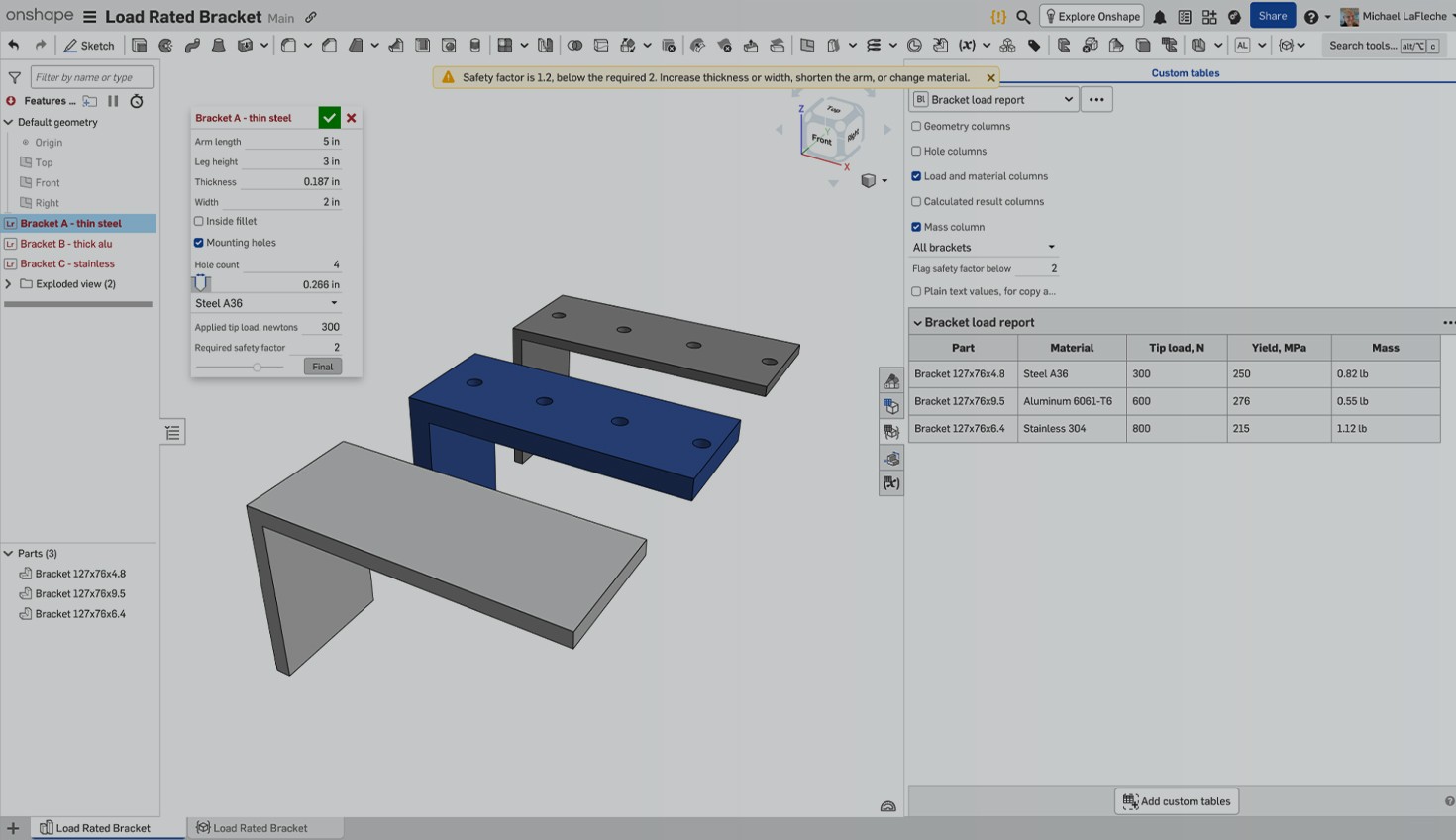The image size is (1456, 840).
Task: Select the Loft tool
Action: pyautogui.click(x=219, y=45)
